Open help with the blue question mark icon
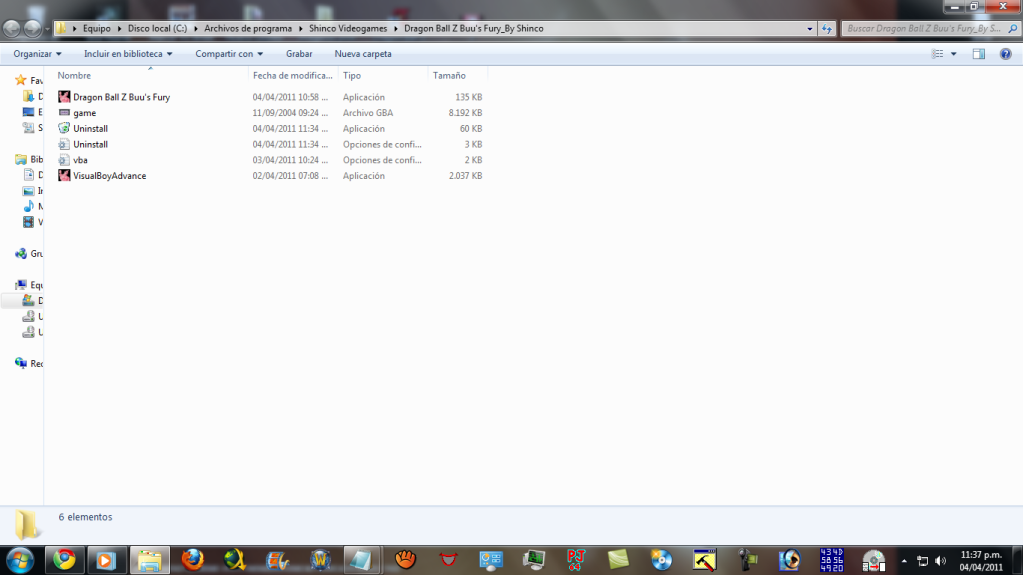 pyautogui.click(x=1005, y=54)
